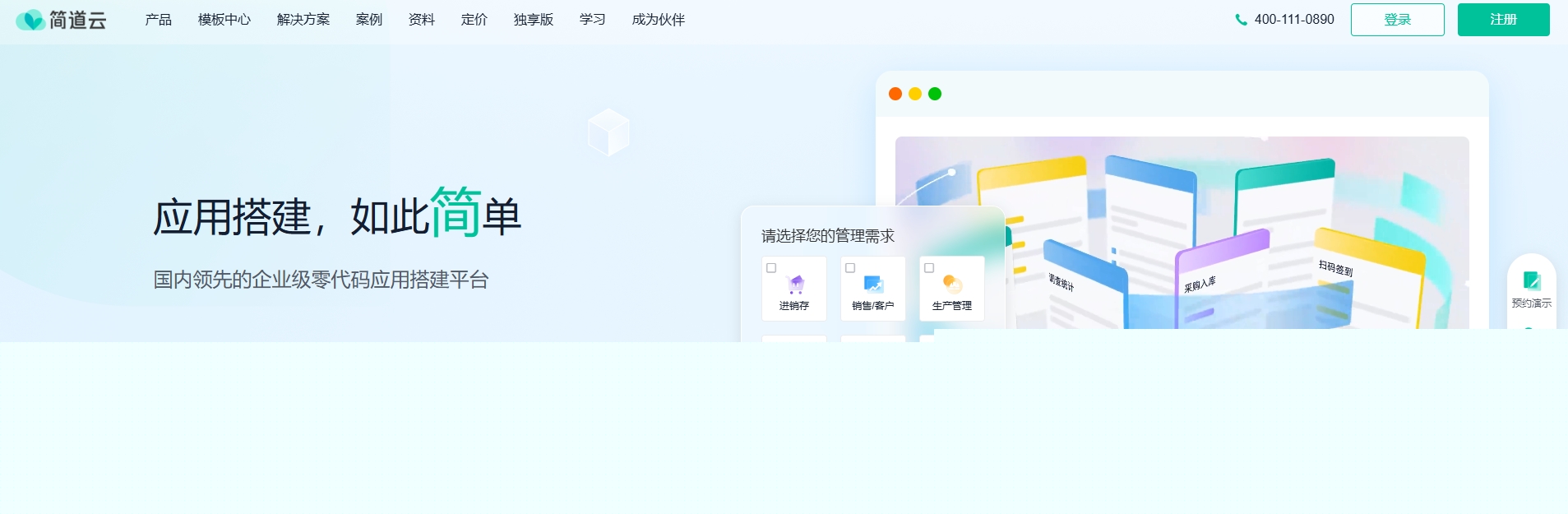Open the 独享版 page

tap(534, 20)
